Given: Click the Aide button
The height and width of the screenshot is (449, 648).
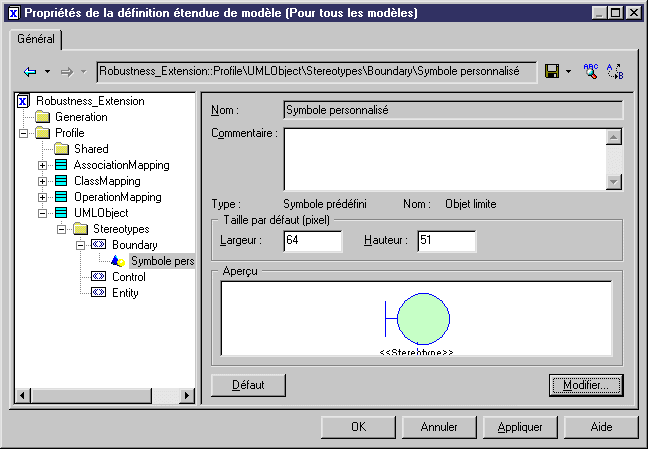Looking at the screenshot, I should (x=601, y=427).
